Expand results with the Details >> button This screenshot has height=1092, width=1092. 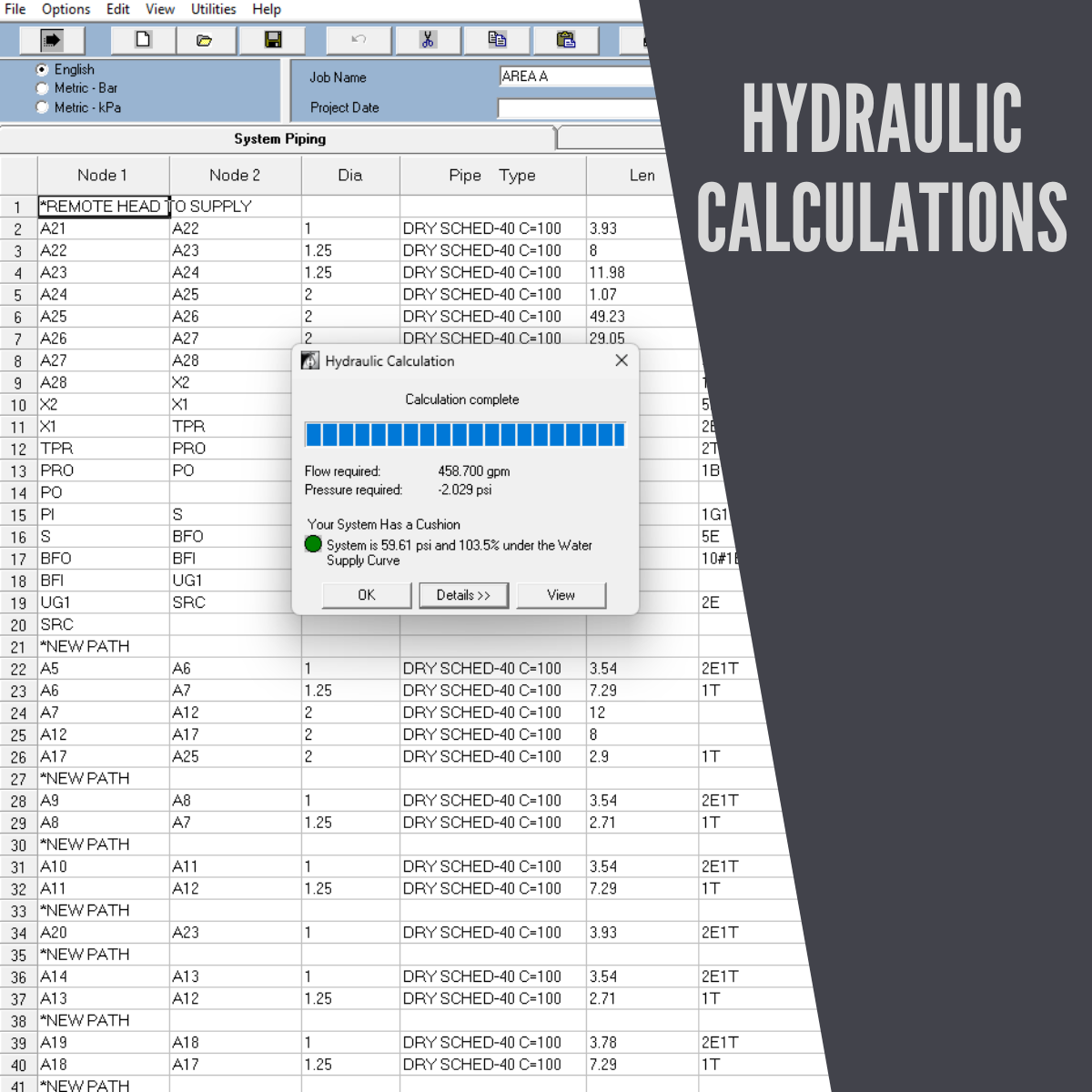click(463, 595)
